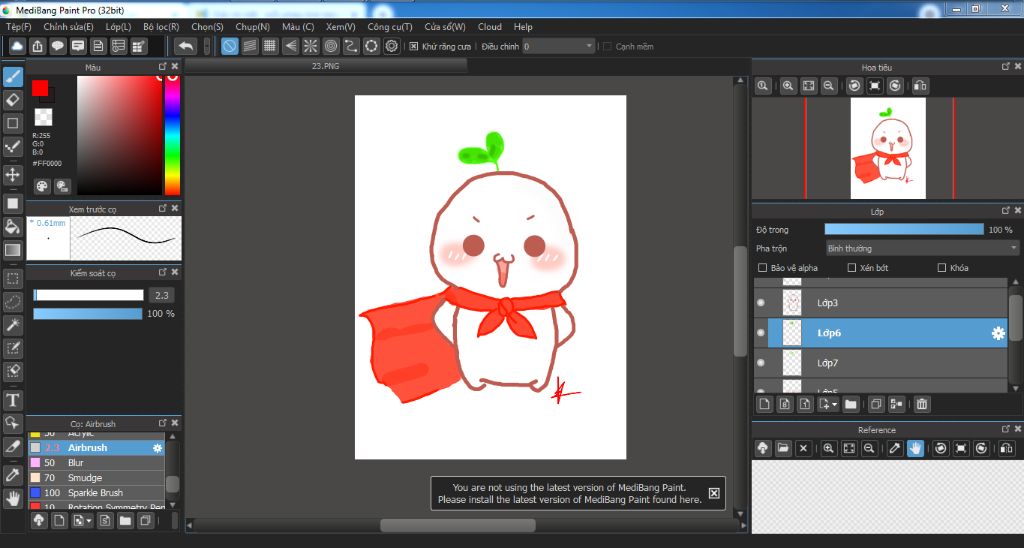Select the Lasso tool

pyautogui.click(x=12, y=302)
